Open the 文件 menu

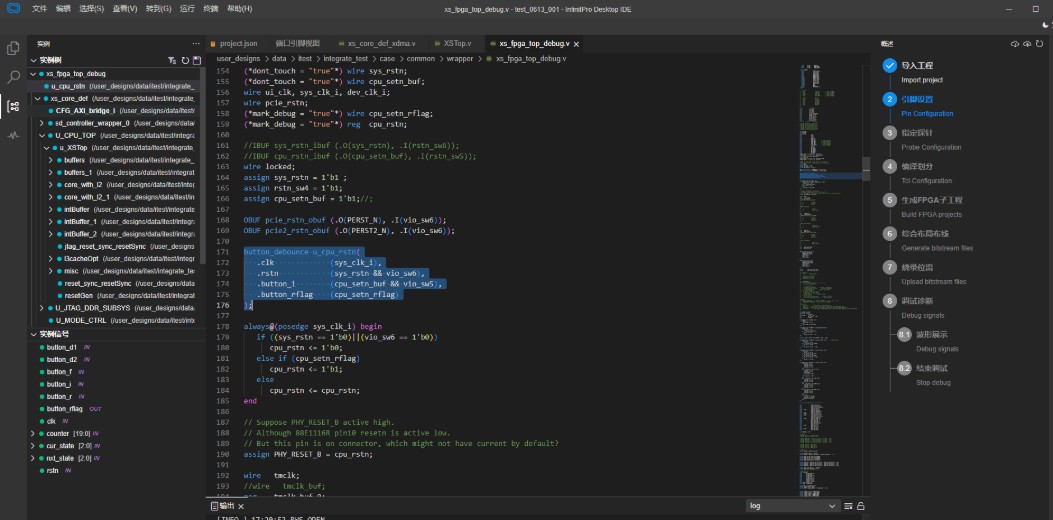[x=40, y=9]
